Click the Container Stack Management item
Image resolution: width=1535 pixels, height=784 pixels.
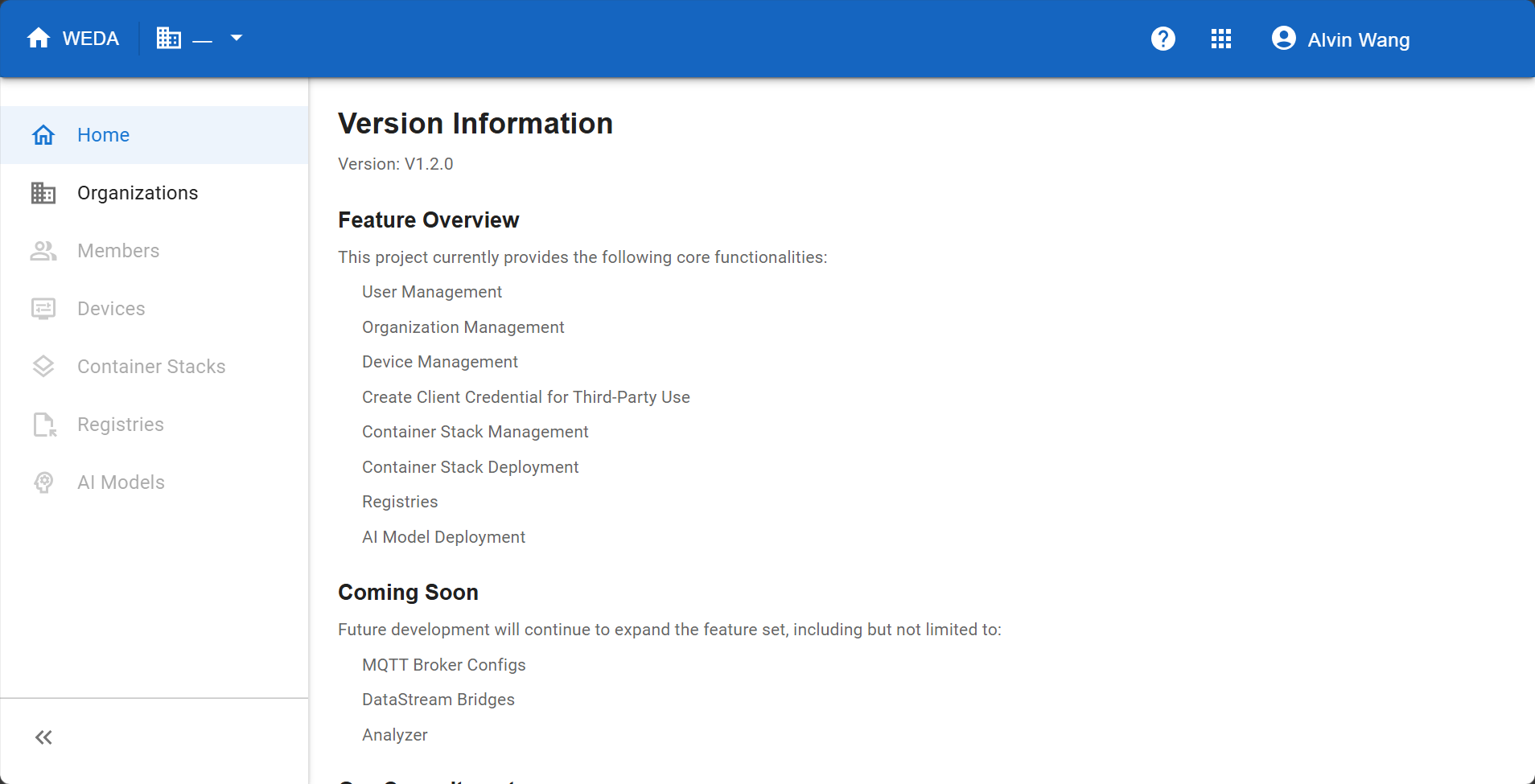[x=475, y=432]
